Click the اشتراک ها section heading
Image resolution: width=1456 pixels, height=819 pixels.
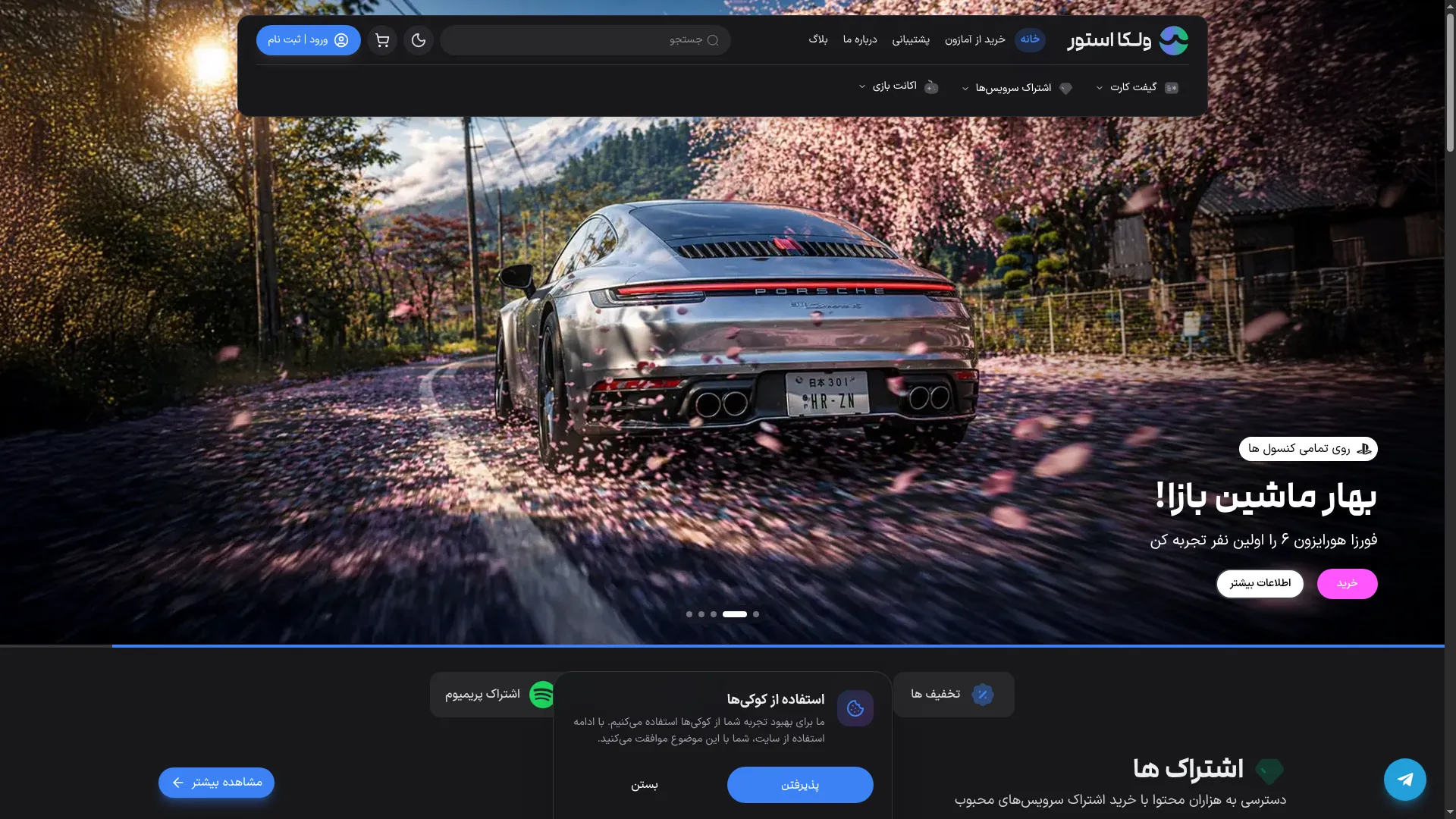(x=1188, y=769)
